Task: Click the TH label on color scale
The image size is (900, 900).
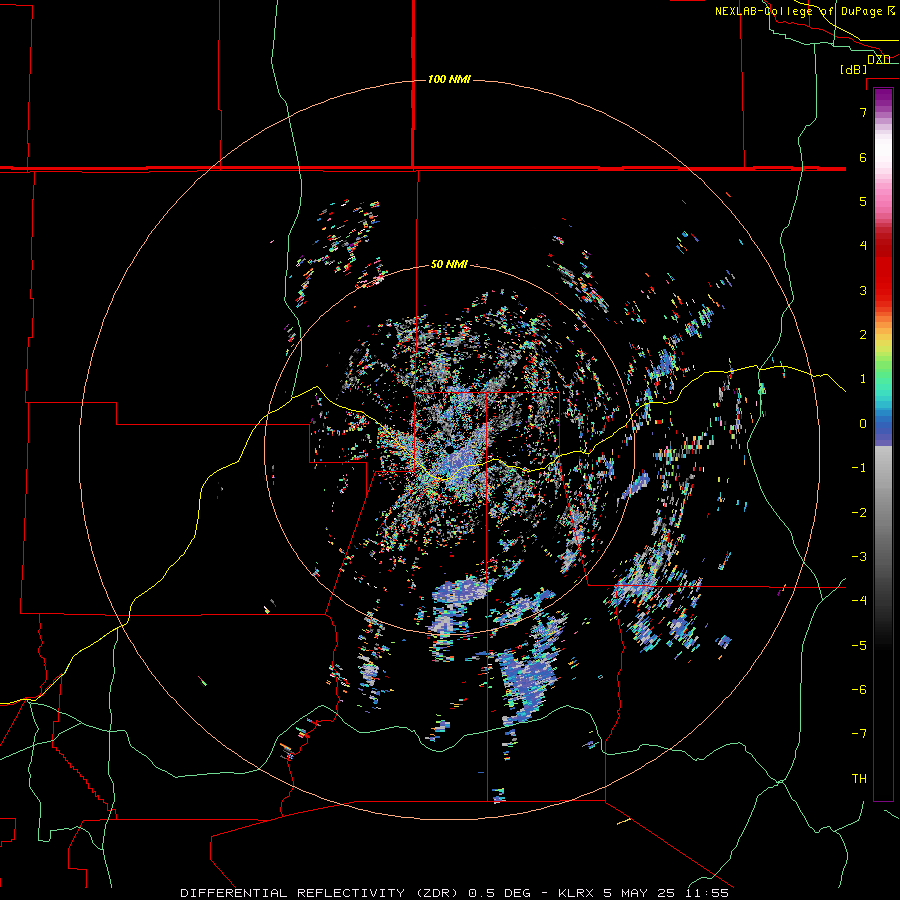Action: click(859, 779)
